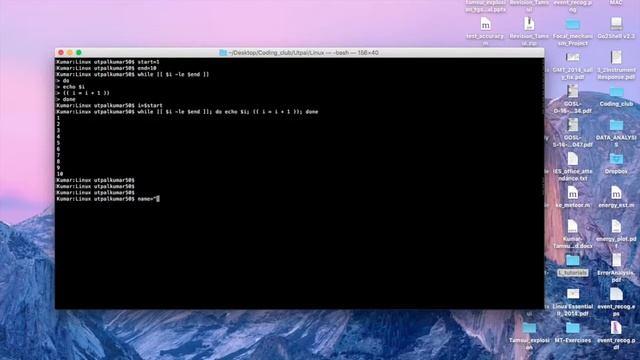Screen dimensions: 640x360
Task: Select the event_recog.eps file icon
Action: coord(616,294)
